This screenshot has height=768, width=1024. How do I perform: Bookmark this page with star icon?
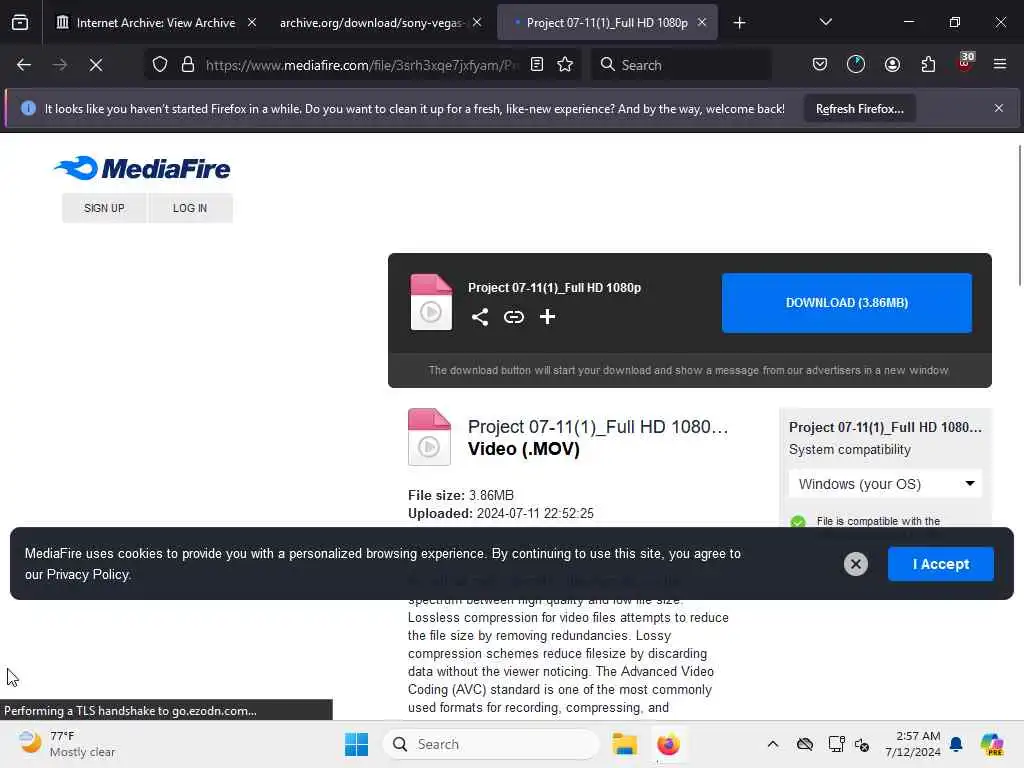pos(566,64)
